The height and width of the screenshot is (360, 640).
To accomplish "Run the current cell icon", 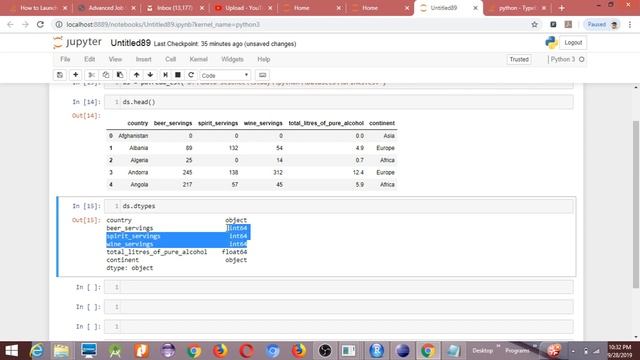I will coord(165,75).
